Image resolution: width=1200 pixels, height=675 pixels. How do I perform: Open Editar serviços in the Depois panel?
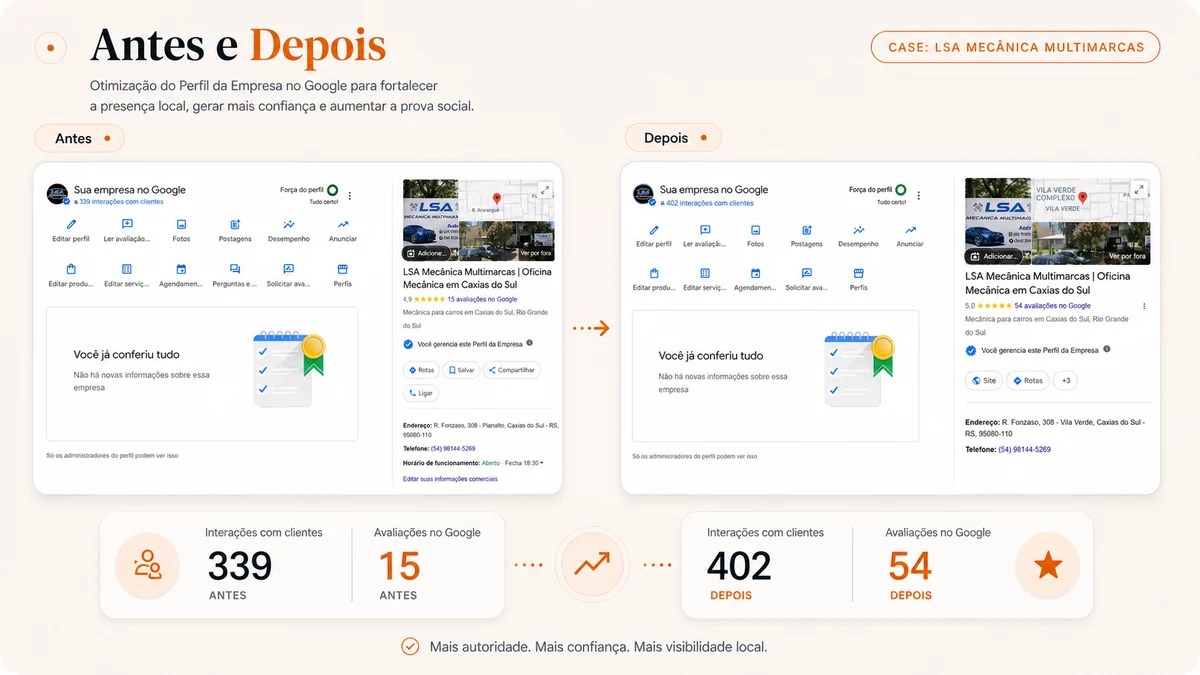pyautogui.click(x=705, y=279)
